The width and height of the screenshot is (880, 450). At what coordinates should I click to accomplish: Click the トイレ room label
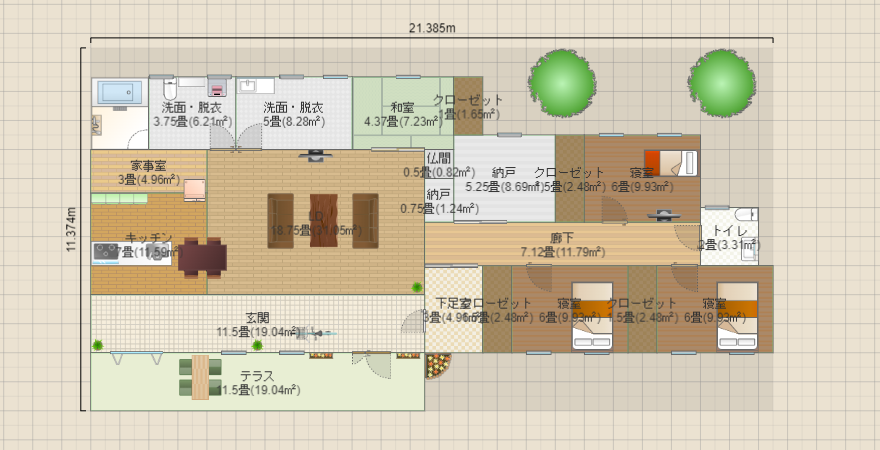point(729,237)
